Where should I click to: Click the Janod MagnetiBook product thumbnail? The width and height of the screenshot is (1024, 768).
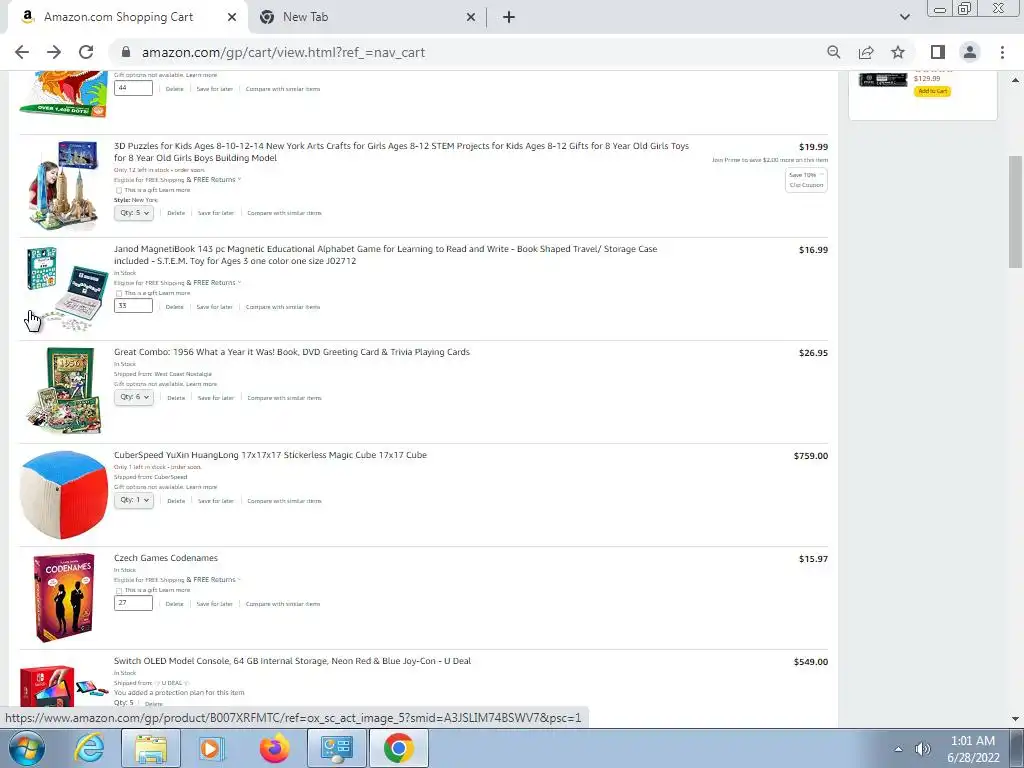[x=67, y=289]
